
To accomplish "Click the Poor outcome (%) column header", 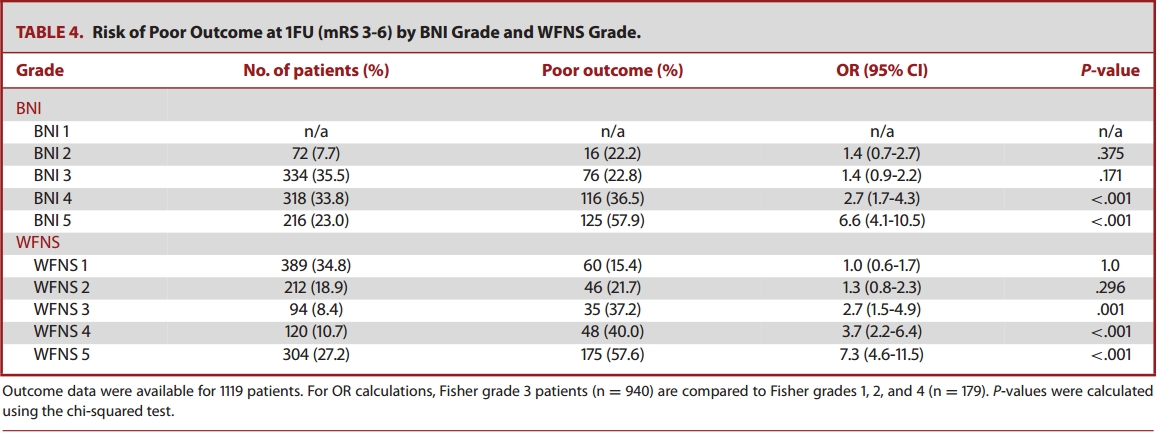I will point(612,70).
